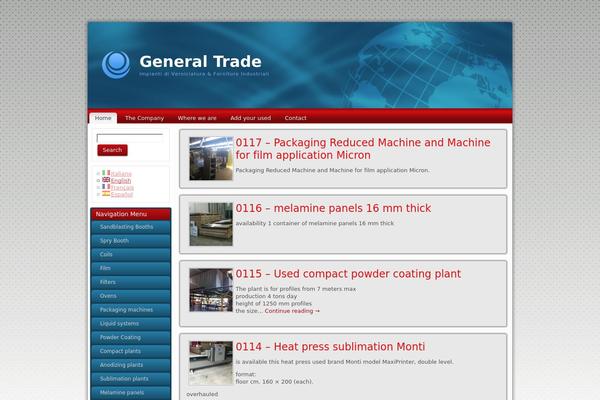This screenshot has width=600, height=400.
Task: Click the General Trade logo icon
Action: pos(116,65)
